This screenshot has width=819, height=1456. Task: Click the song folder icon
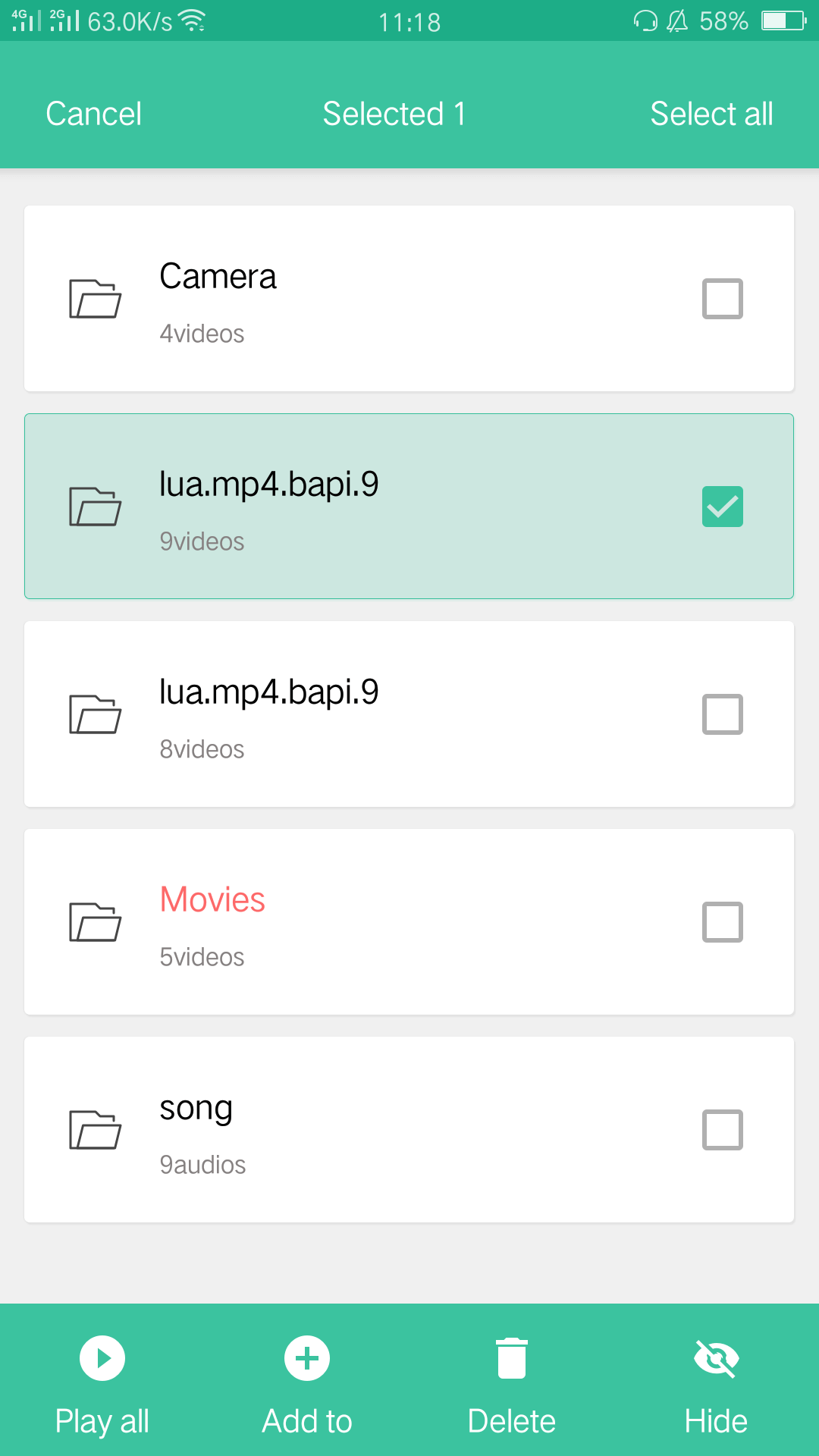pyautogui.click(x=95, y=1130)
